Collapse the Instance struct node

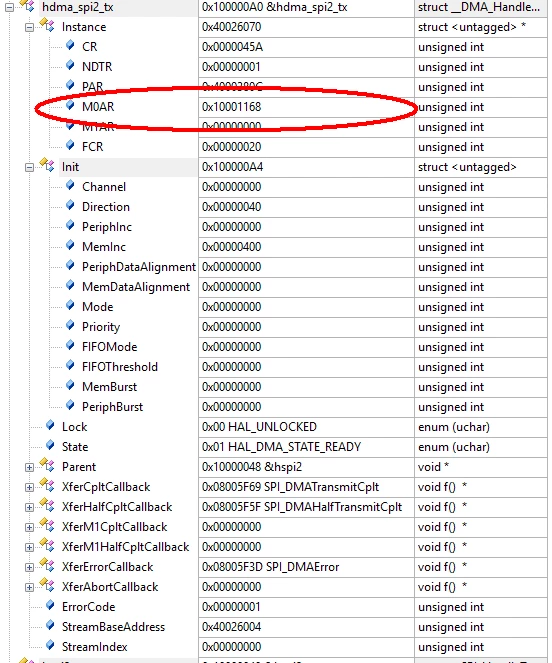click(29, 27)
